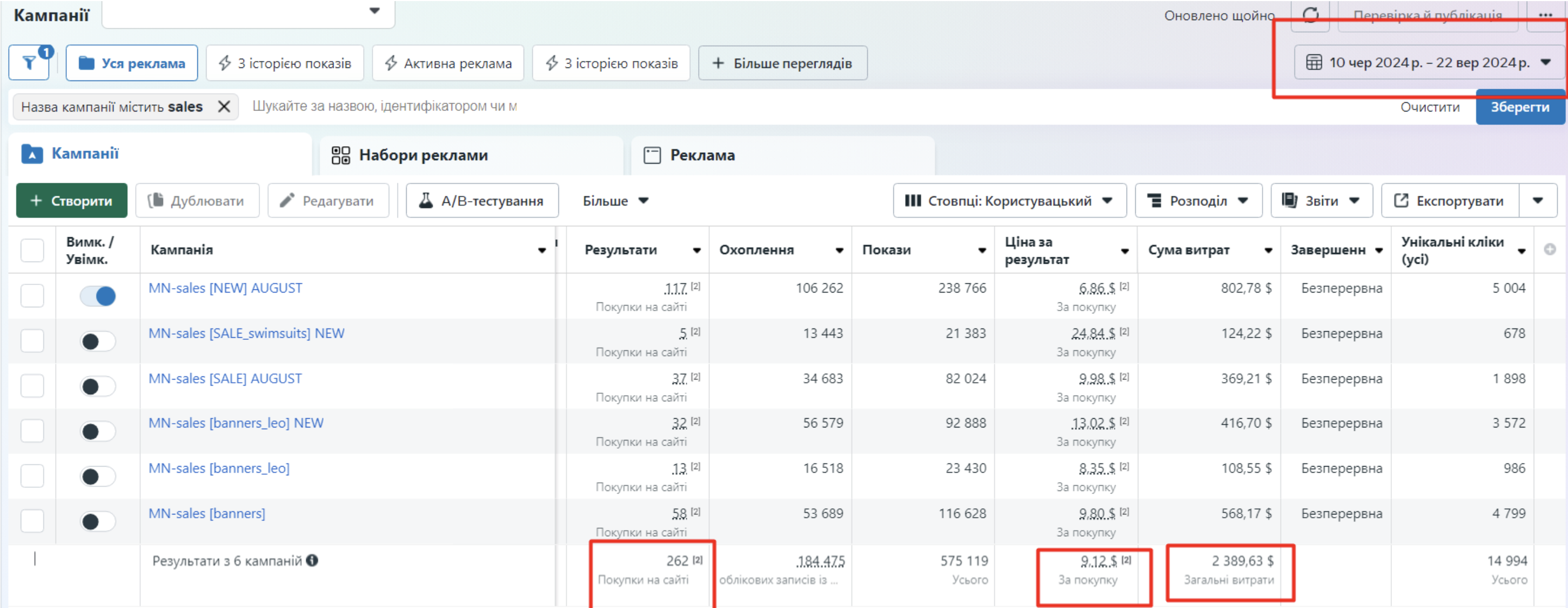Screen dimensions: 1568x608
Task: Open the export options arrow dropdown
Action: click(1538, 200)
